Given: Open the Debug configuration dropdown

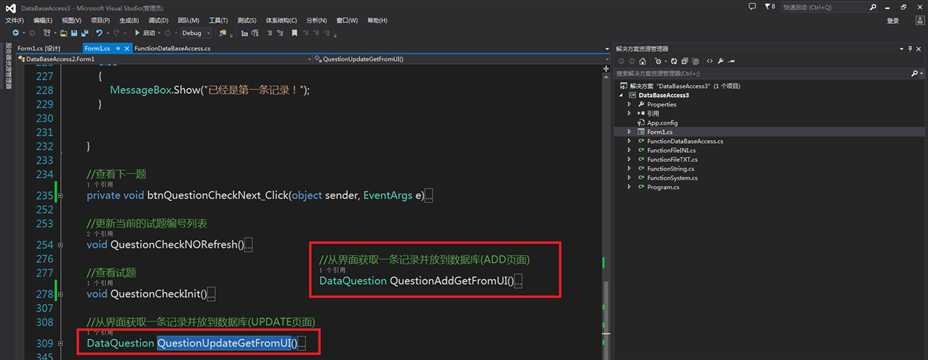Looking at the screenshot, I should [208, 33].
